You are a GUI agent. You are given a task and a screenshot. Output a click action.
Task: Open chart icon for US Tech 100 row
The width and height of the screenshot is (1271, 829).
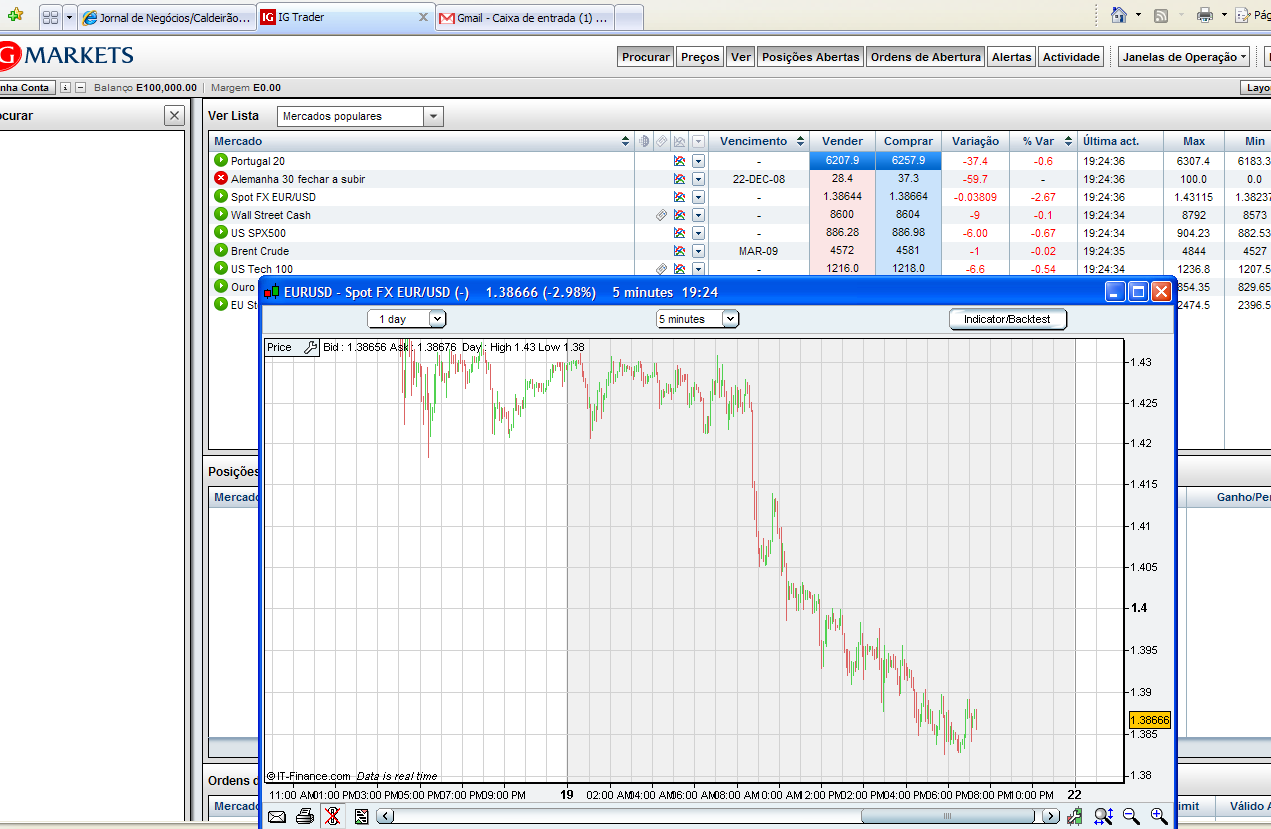click(679, 269)
